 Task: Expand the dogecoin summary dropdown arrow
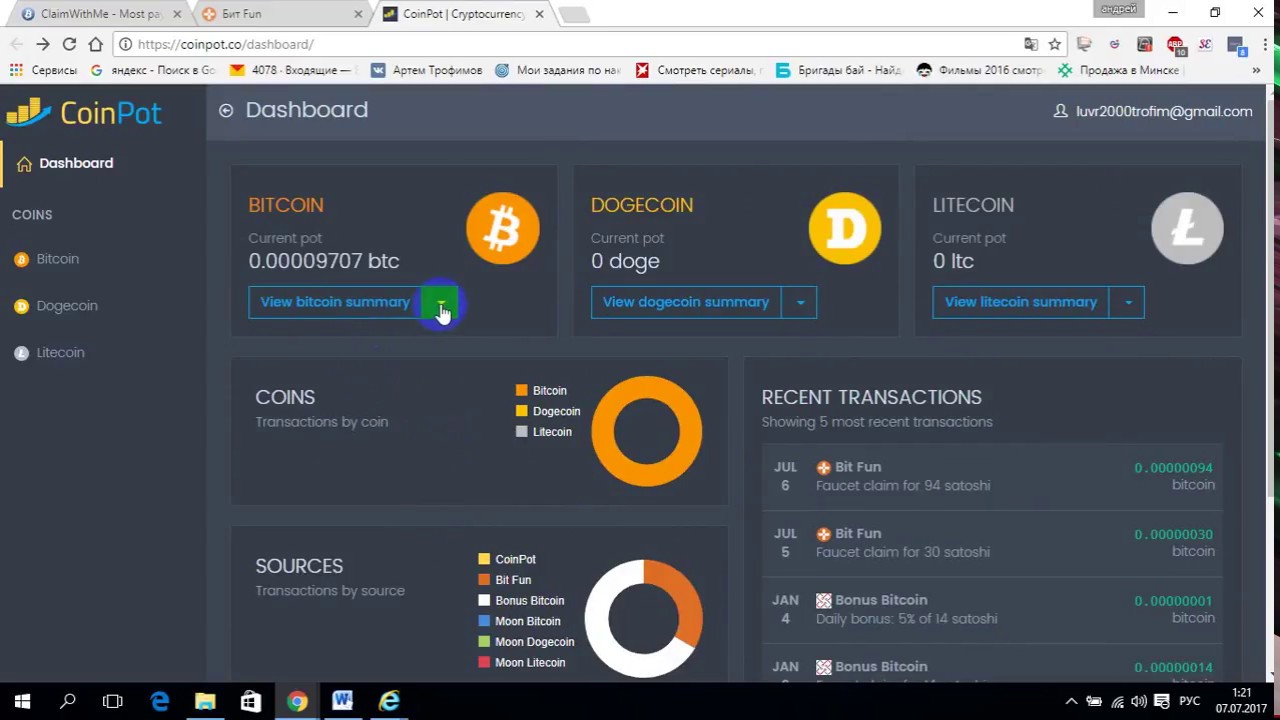(799, 302)
